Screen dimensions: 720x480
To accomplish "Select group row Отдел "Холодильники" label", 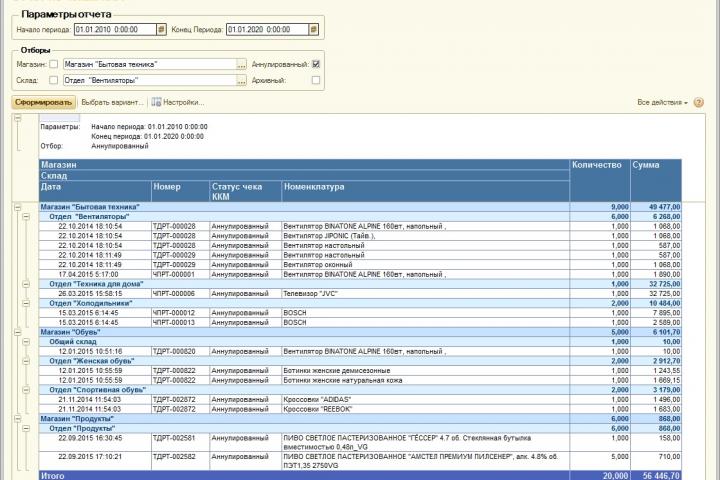I will 91,303.
